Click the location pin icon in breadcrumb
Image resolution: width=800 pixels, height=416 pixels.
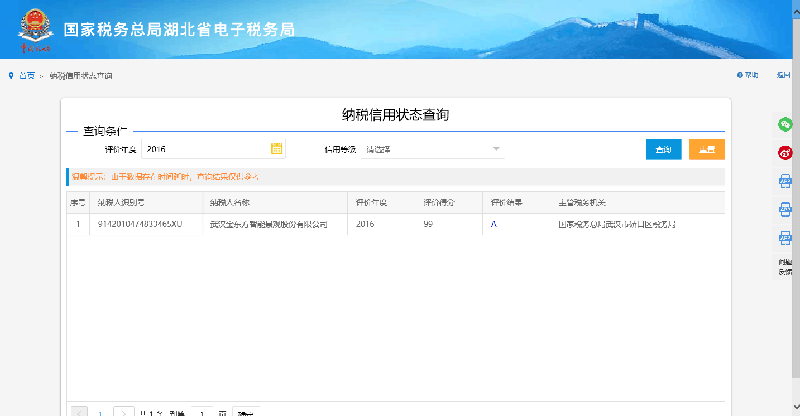point(11,75)
